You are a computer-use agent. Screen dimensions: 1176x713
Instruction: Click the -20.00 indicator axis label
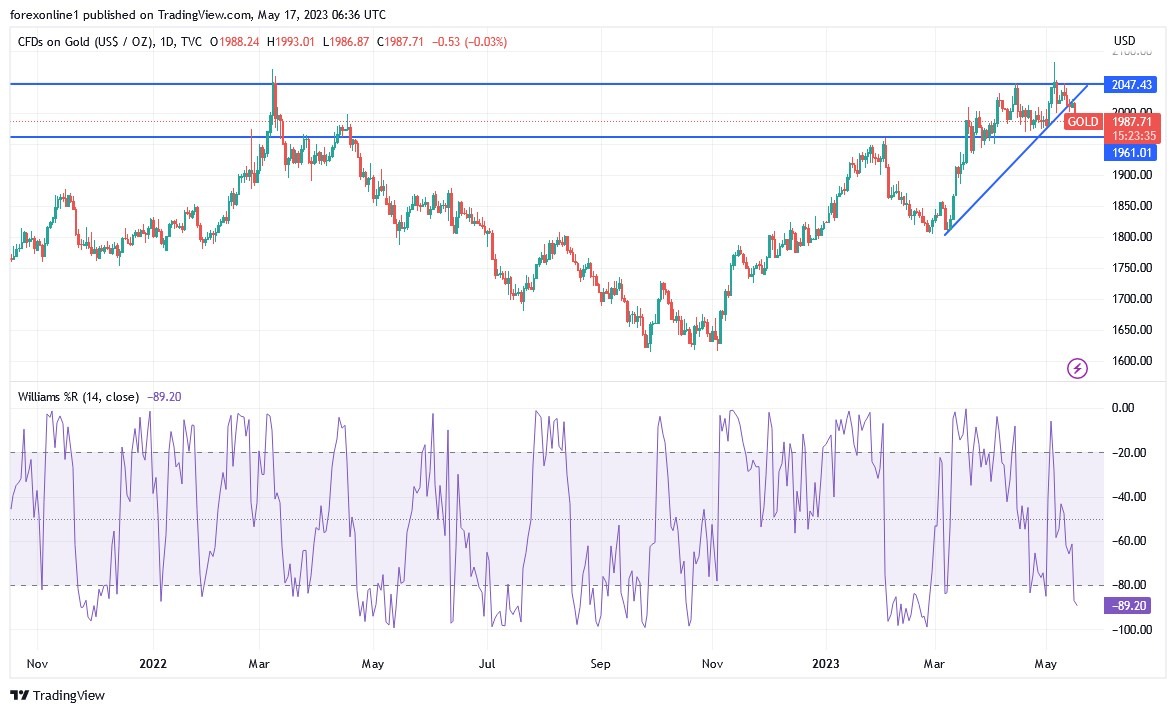click(1129, 453)
